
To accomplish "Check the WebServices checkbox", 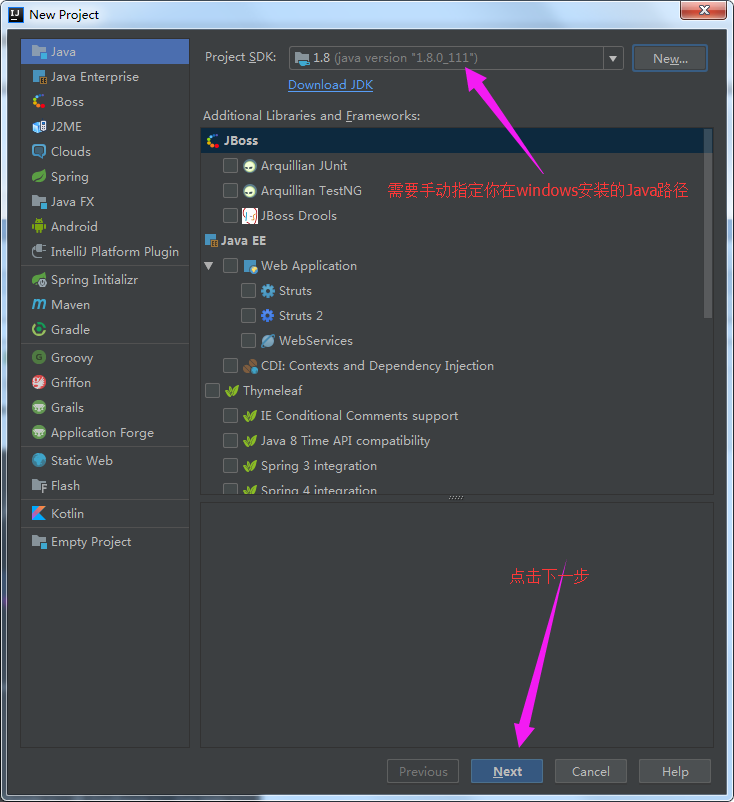I will tap(249, 341).
